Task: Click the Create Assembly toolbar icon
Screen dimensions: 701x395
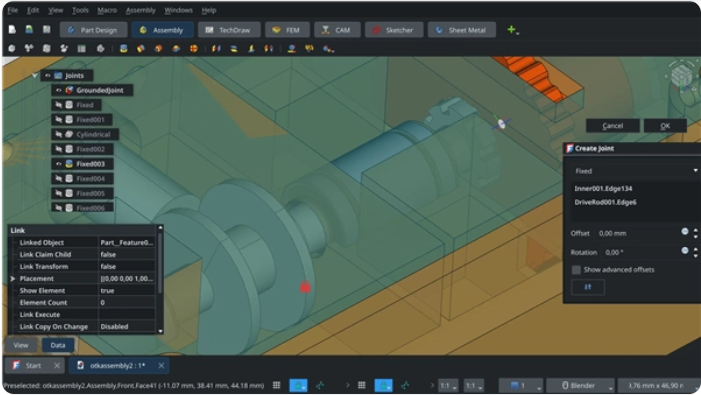Action: pyautogui.click(x=12, y=48)
